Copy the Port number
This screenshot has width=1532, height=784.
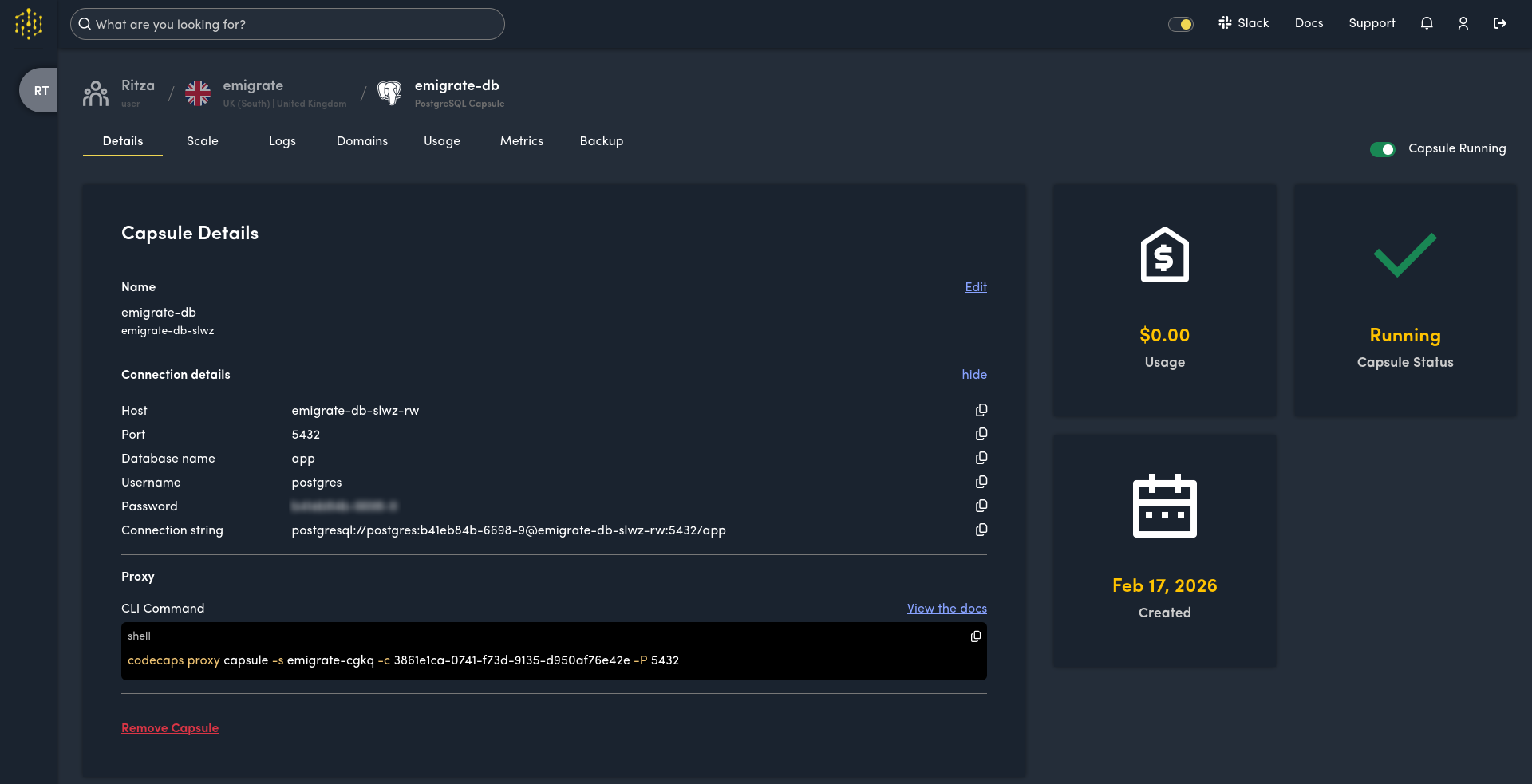pos(981,434)
